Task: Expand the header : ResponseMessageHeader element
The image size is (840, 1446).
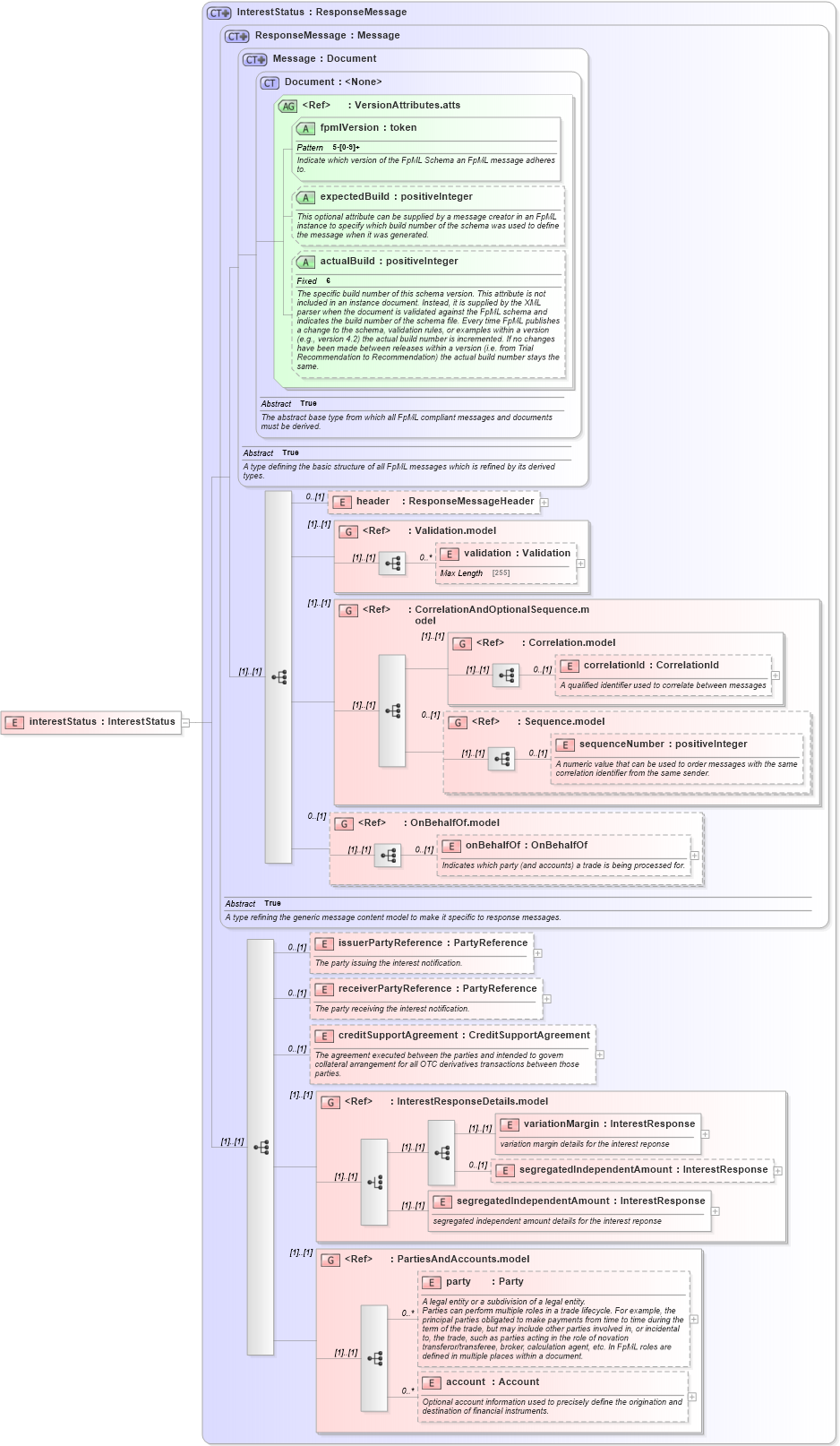Action: (544, 503)
